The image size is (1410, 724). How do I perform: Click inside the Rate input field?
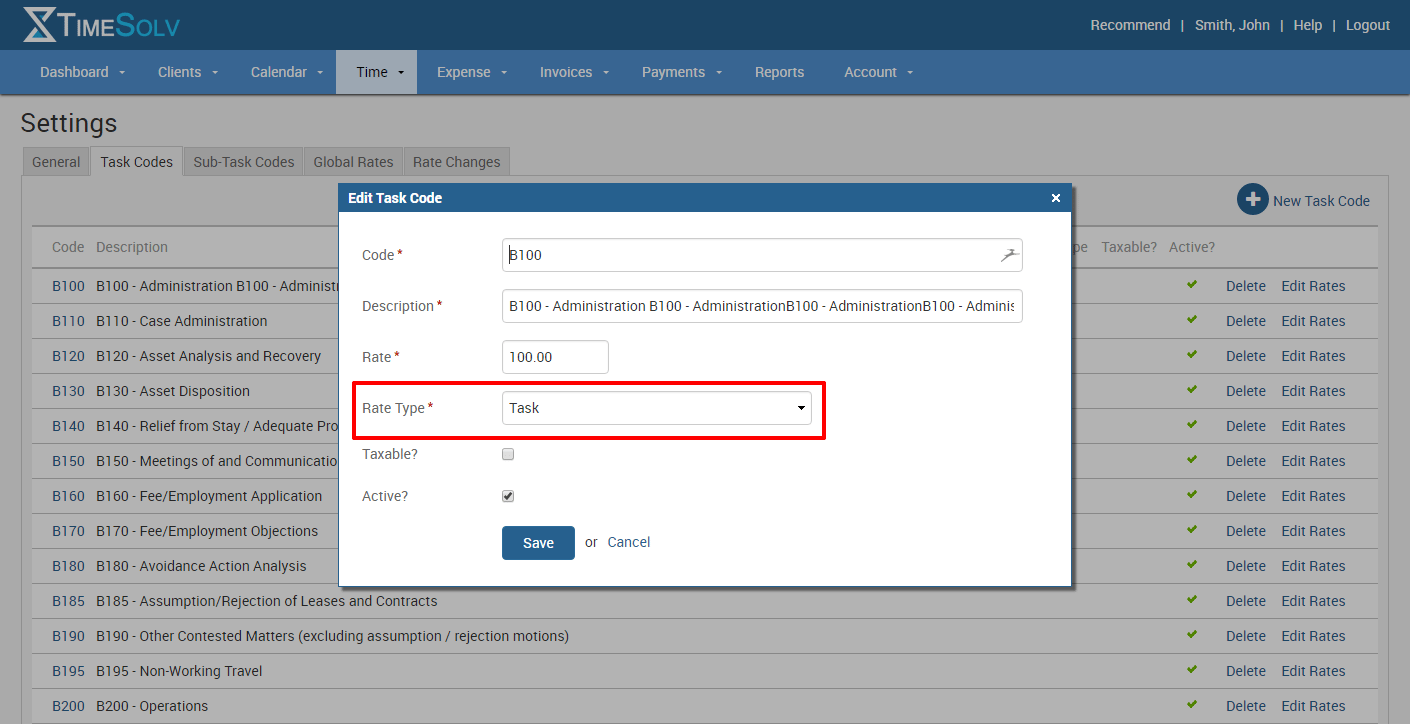[x=555, y=356]
